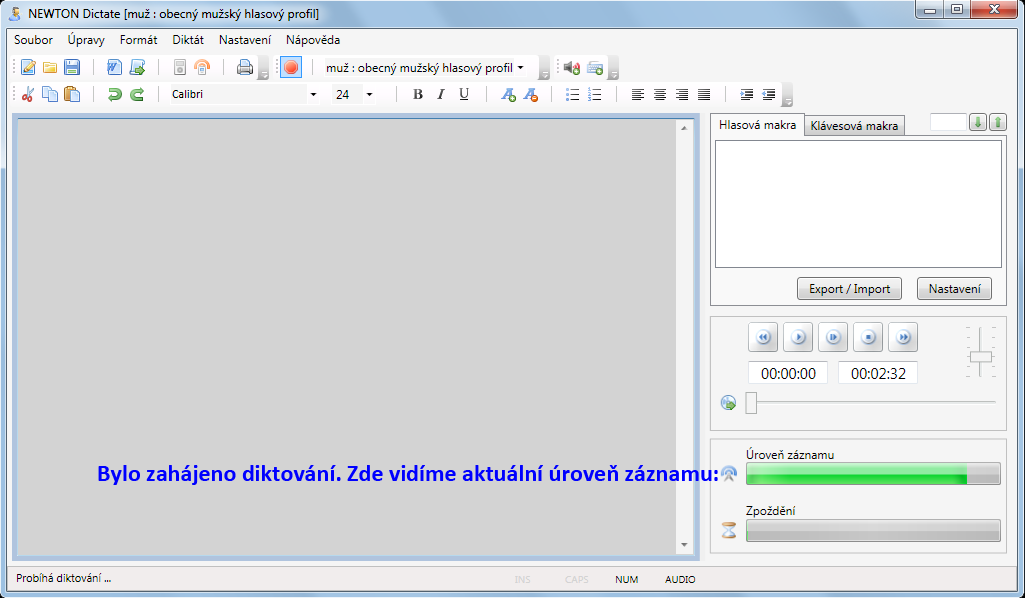Click the 00:02:32 total time field

point(878,373)
